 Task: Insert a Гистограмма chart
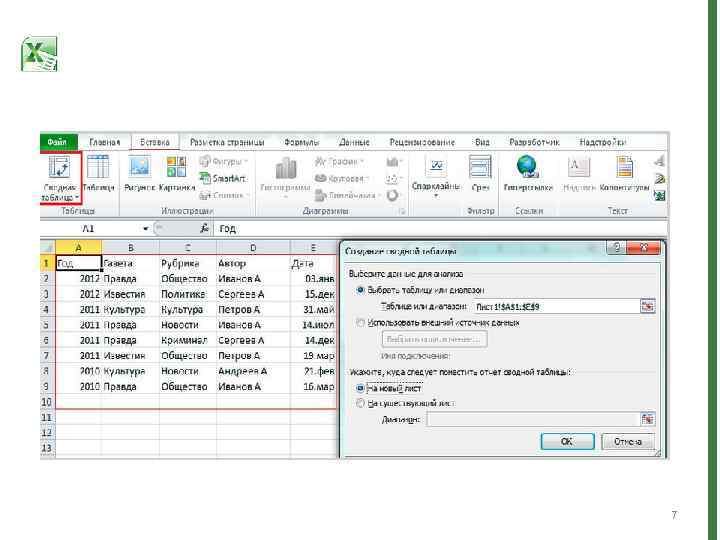pyautogui.click(x=286, y=175)
